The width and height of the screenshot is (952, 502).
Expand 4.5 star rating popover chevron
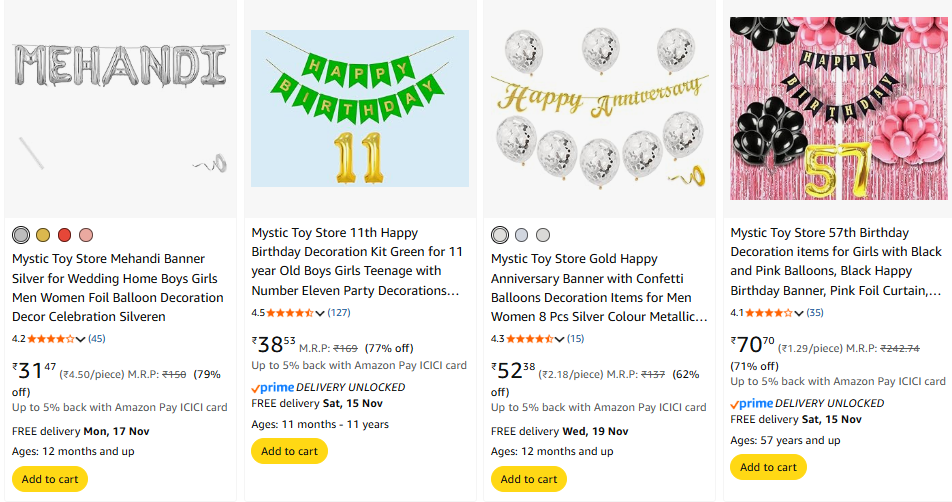click(x=320, y=313)
